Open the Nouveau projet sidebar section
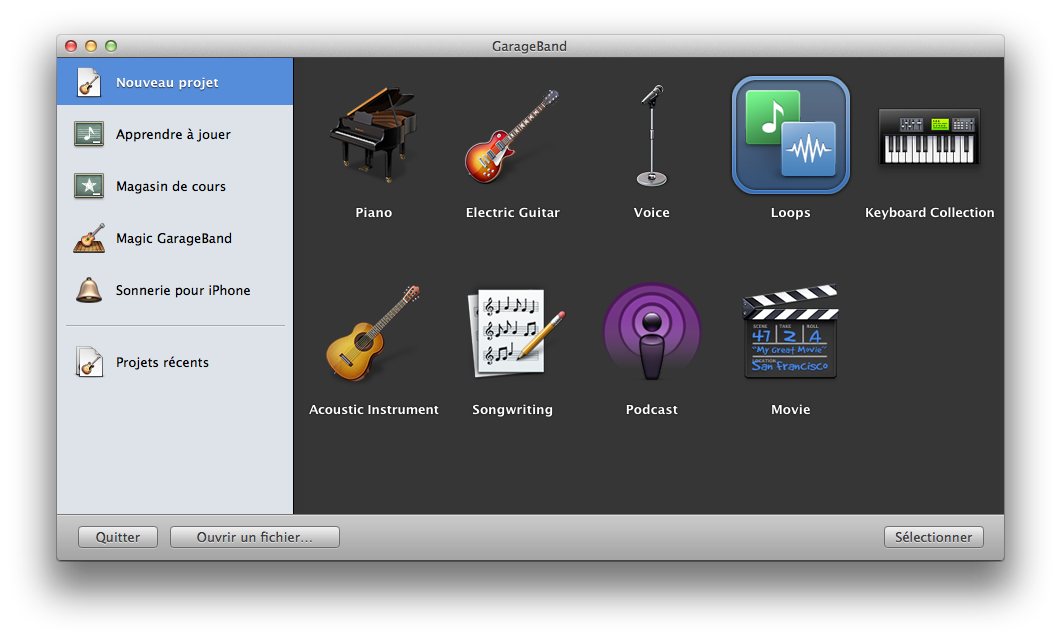This screenshot has width=1061, height=640. tap(167, 83)
